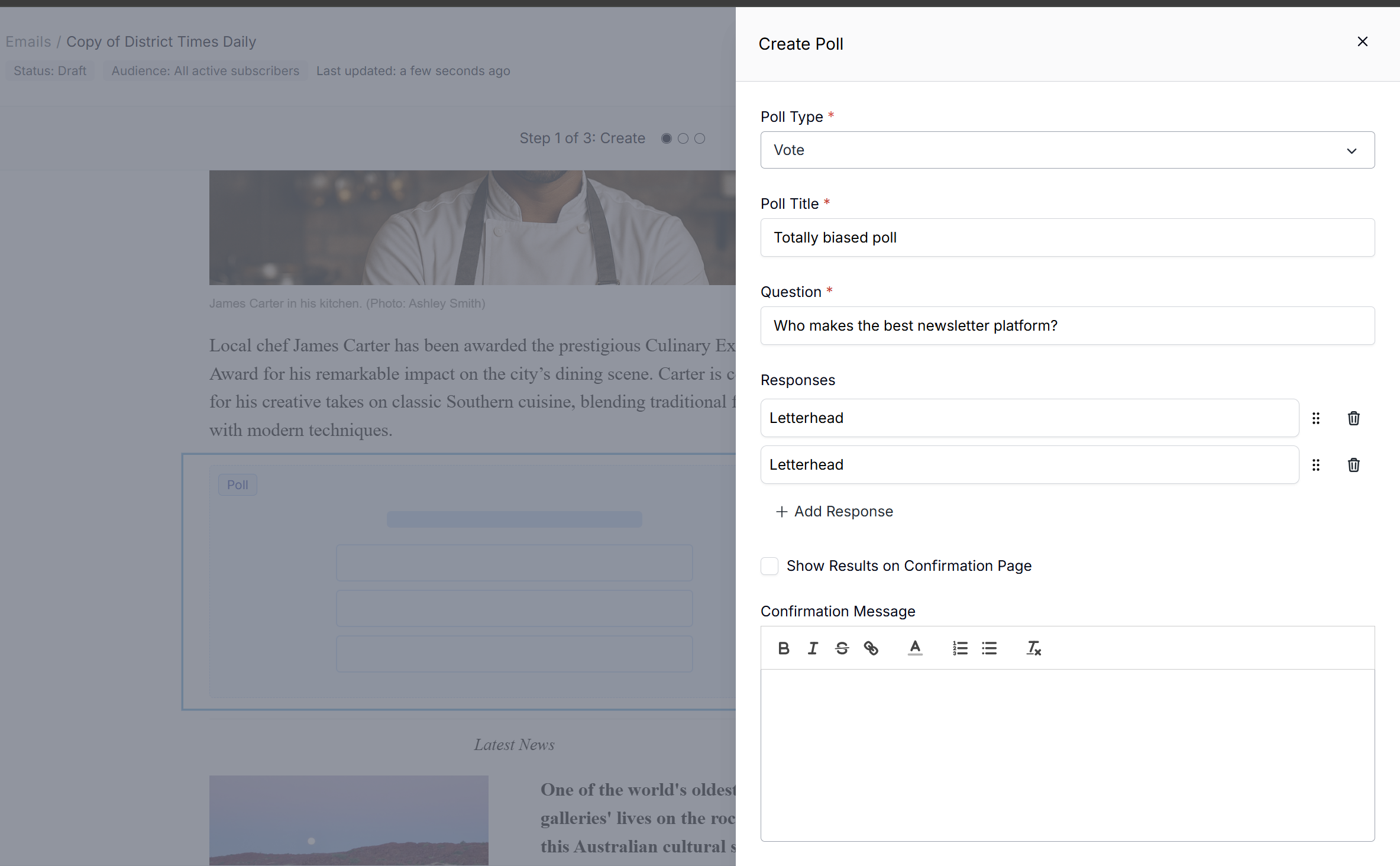Insert a numbered list
The width and height of the screenshot is (1400, 866).
pos(959,648)
